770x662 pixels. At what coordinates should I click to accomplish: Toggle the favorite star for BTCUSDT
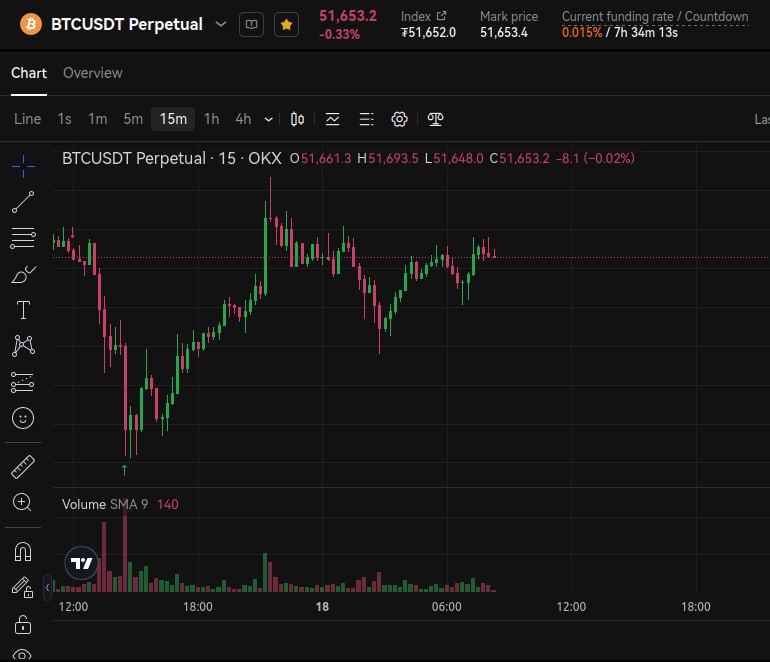(286, 25)
